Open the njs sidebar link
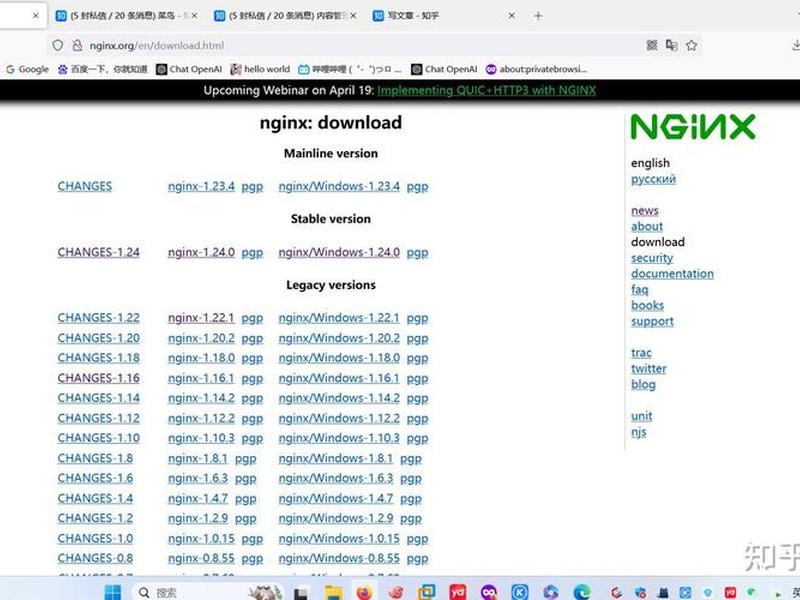 (x=638, y=432)
